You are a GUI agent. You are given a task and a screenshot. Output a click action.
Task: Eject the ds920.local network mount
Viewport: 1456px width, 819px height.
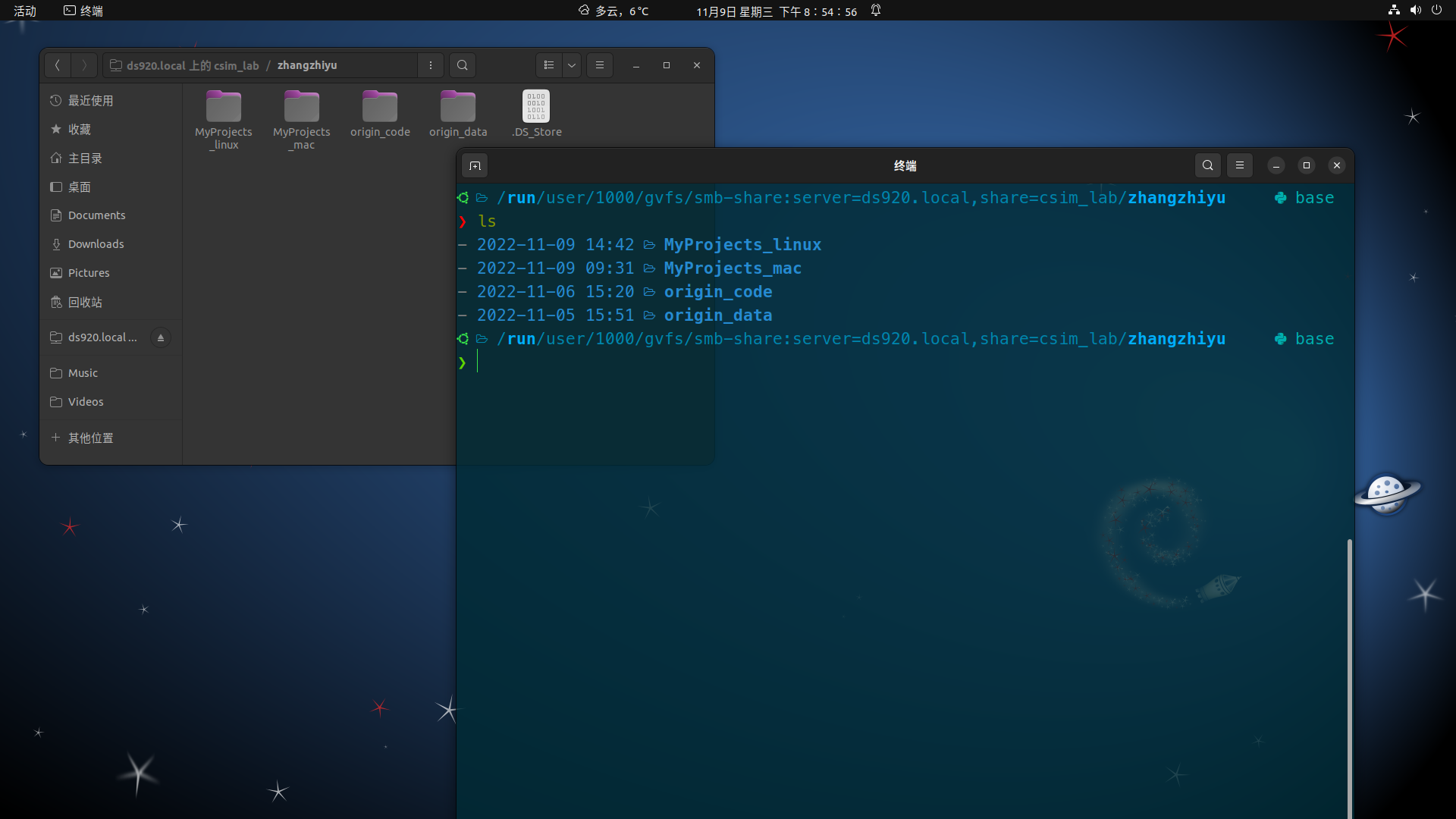click(161, 337)
